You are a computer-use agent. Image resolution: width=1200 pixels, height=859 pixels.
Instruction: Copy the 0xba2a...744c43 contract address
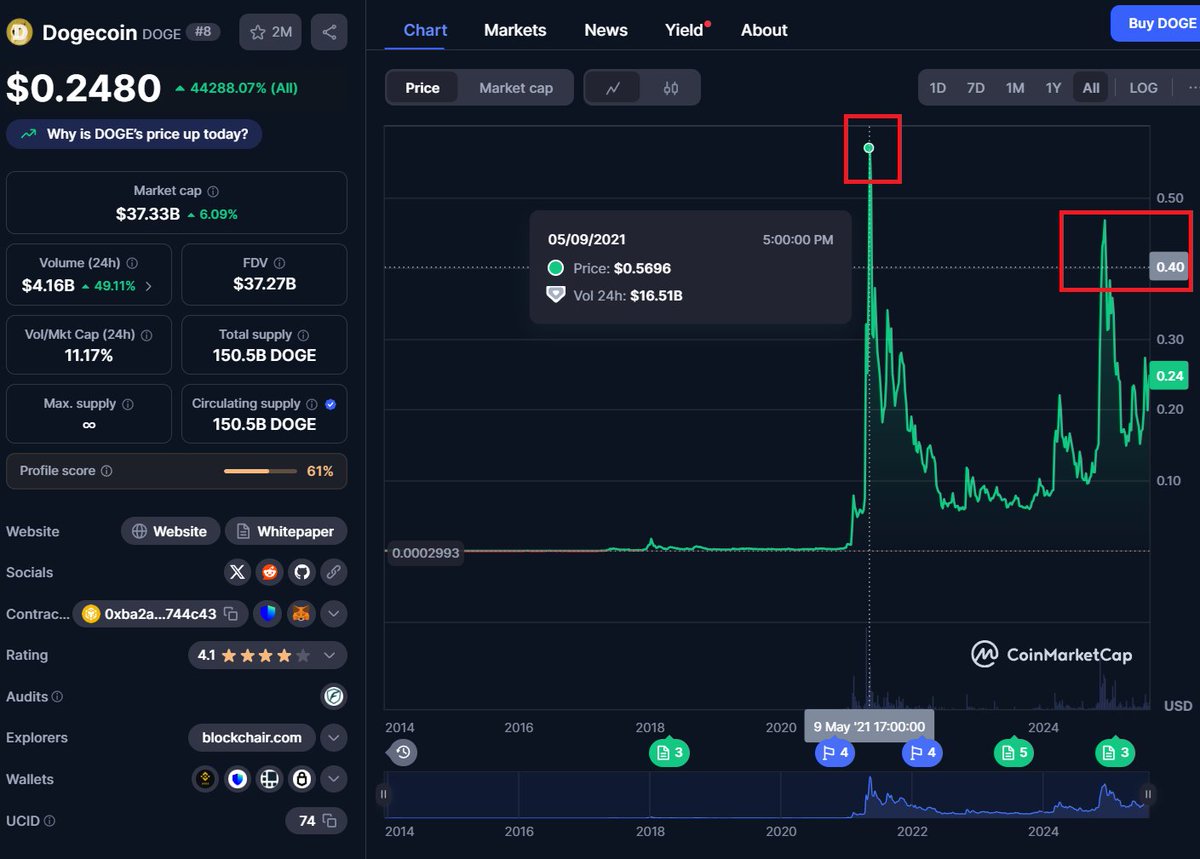click(x=230, y=613)
